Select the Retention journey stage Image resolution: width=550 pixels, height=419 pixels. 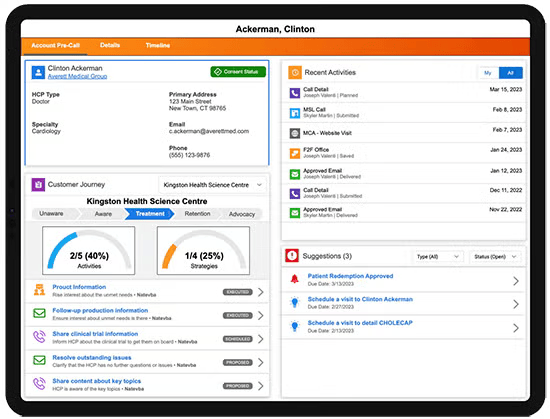[x=197, y=214]
